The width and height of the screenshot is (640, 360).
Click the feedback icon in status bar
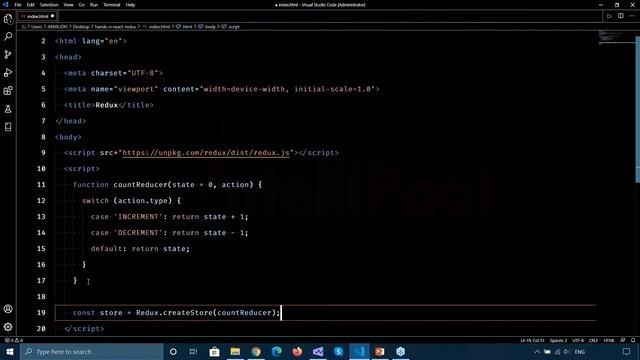[x=623, y=340]
